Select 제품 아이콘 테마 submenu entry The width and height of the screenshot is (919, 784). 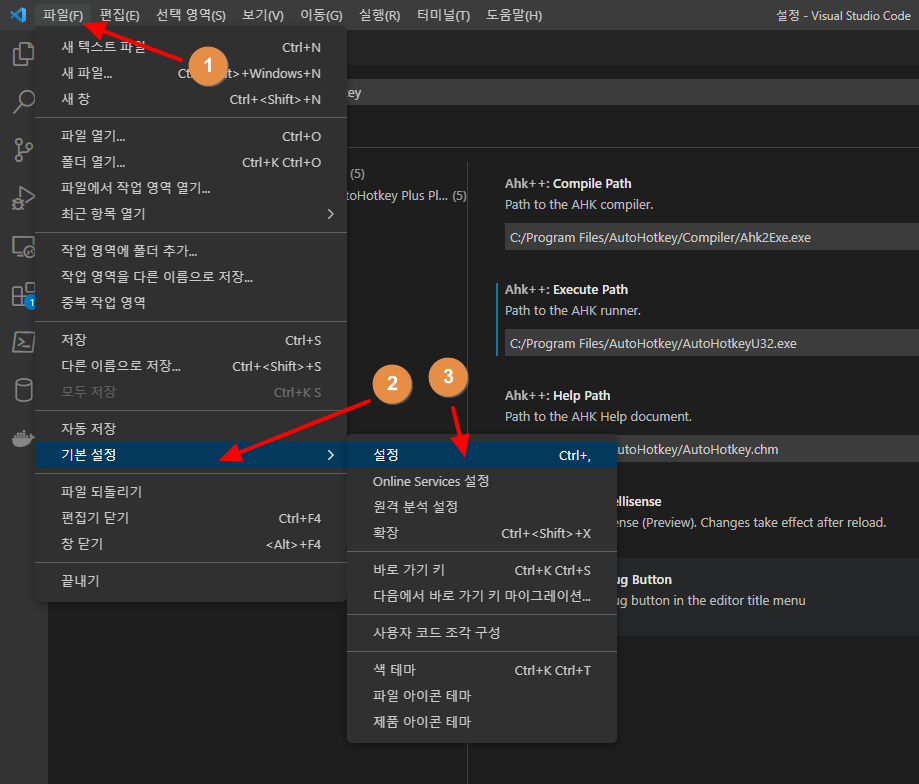coord(482,722)
